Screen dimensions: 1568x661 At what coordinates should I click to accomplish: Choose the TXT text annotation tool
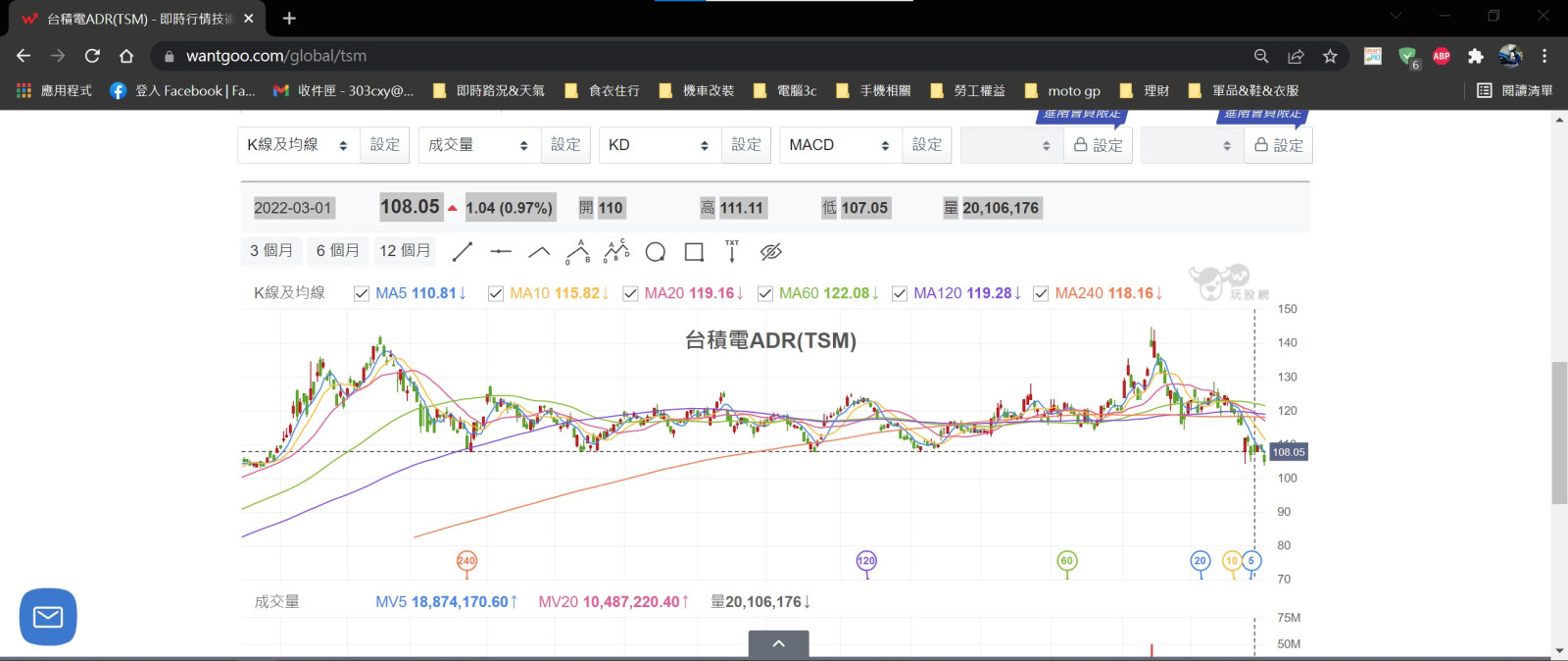(732, 252)
